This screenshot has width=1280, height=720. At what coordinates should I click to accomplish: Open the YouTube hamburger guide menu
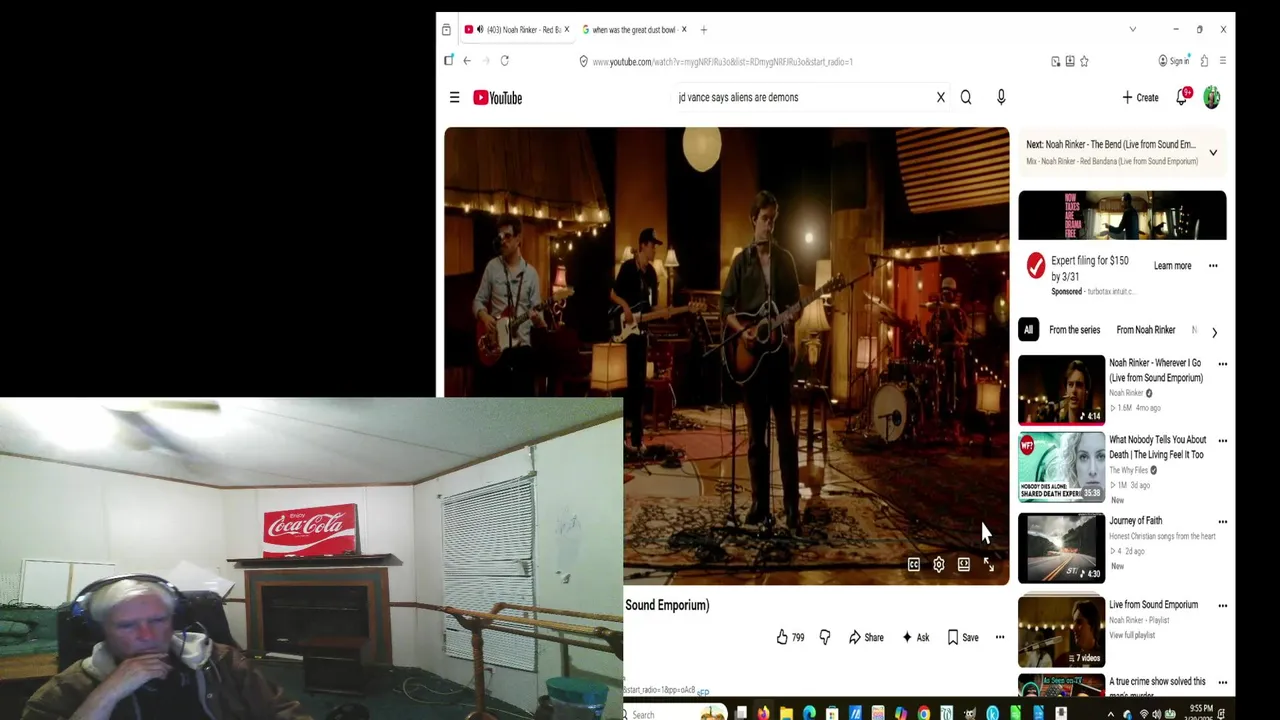tap(454, 97)
